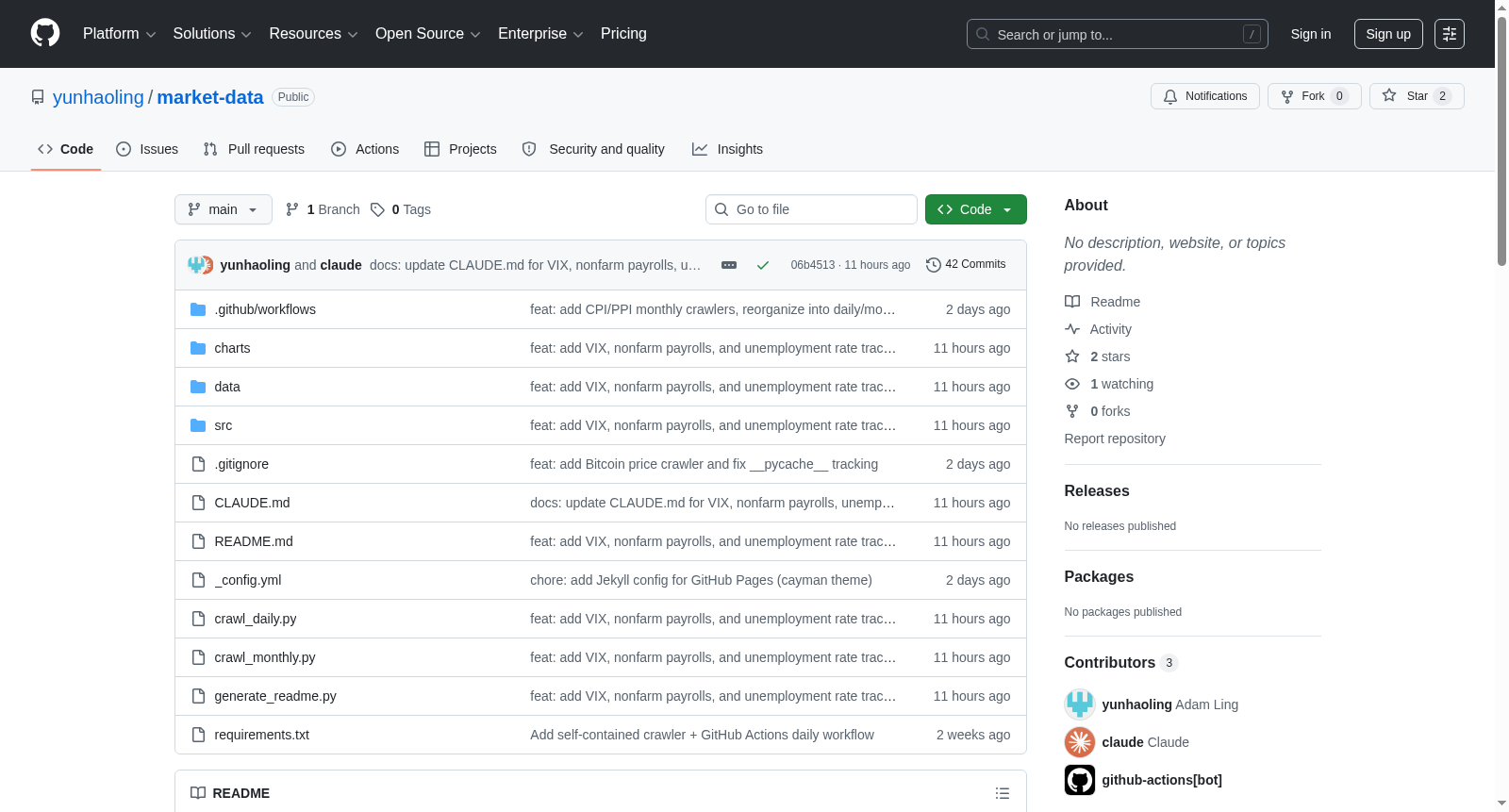This screenshot has height=812, width=1509.
Task: Click the tag icon beside 0 Tags
Action: pyautogui.click(x=377, y=209)
